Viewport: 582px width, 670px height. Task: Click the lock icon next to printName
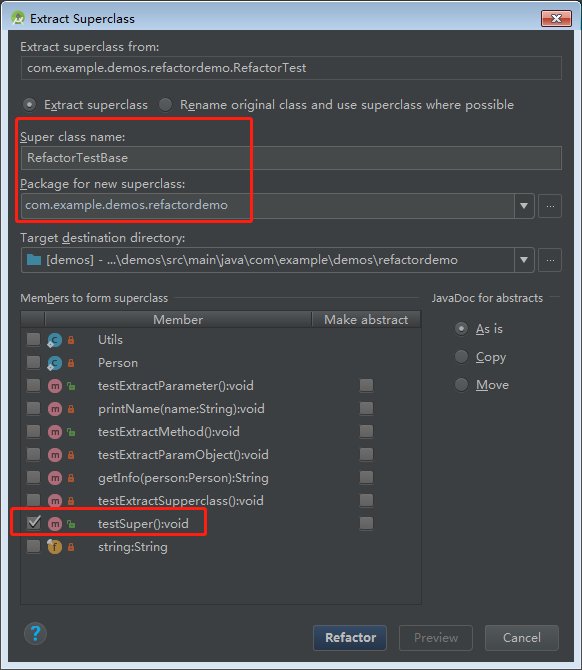tap(71, 409)
